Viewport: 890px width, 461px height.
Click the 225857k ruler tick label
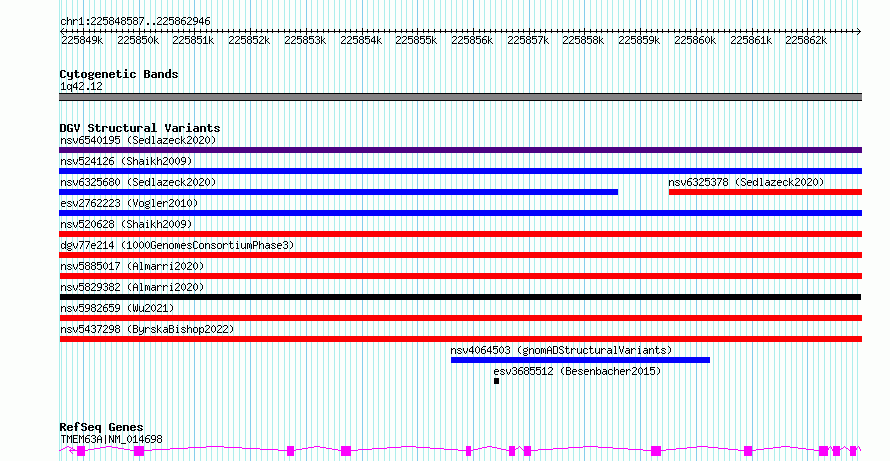pyautogui.click(x=528, y=40)
